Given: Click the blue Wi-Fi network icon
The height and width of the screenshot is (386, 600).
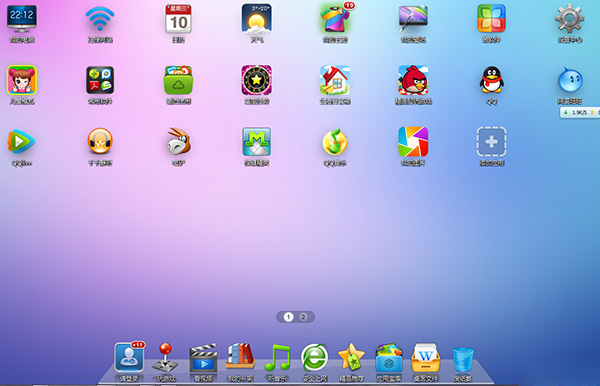Looking at the screenshot, I should click(100, 18).
